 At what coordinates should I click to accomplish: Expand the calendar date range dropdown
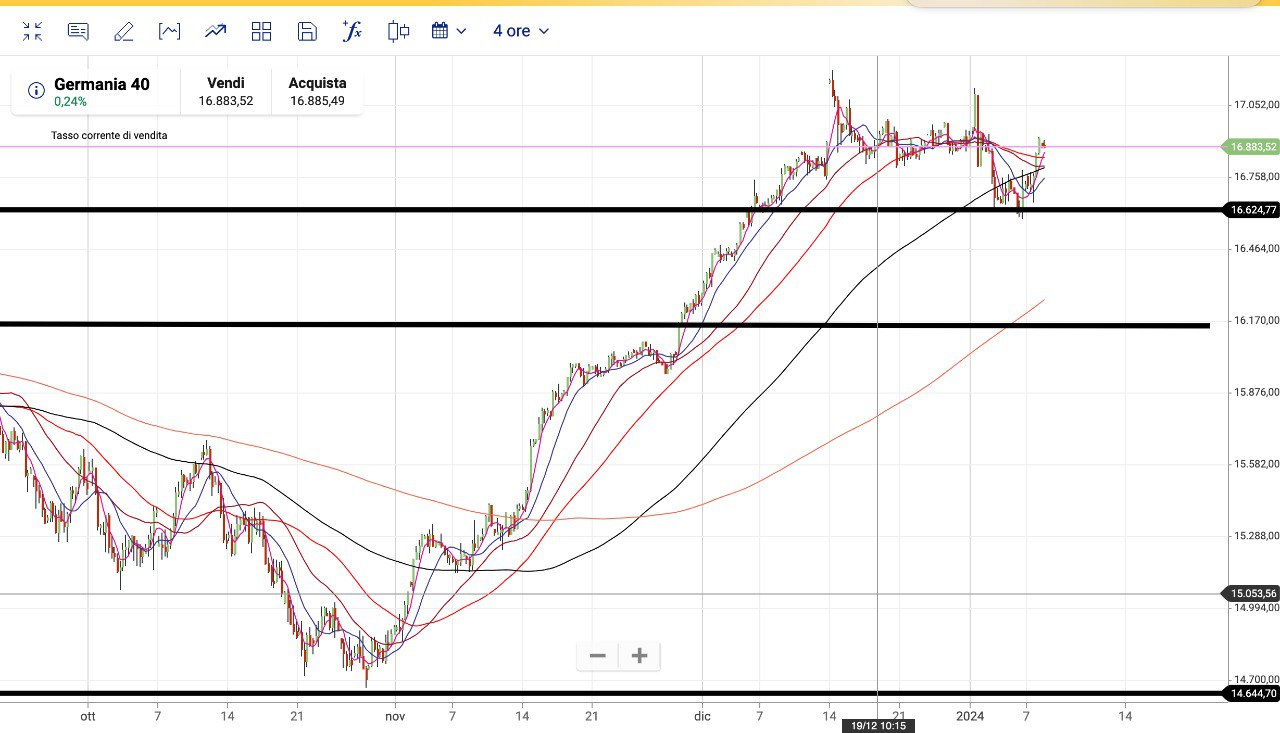coord(449,31)
